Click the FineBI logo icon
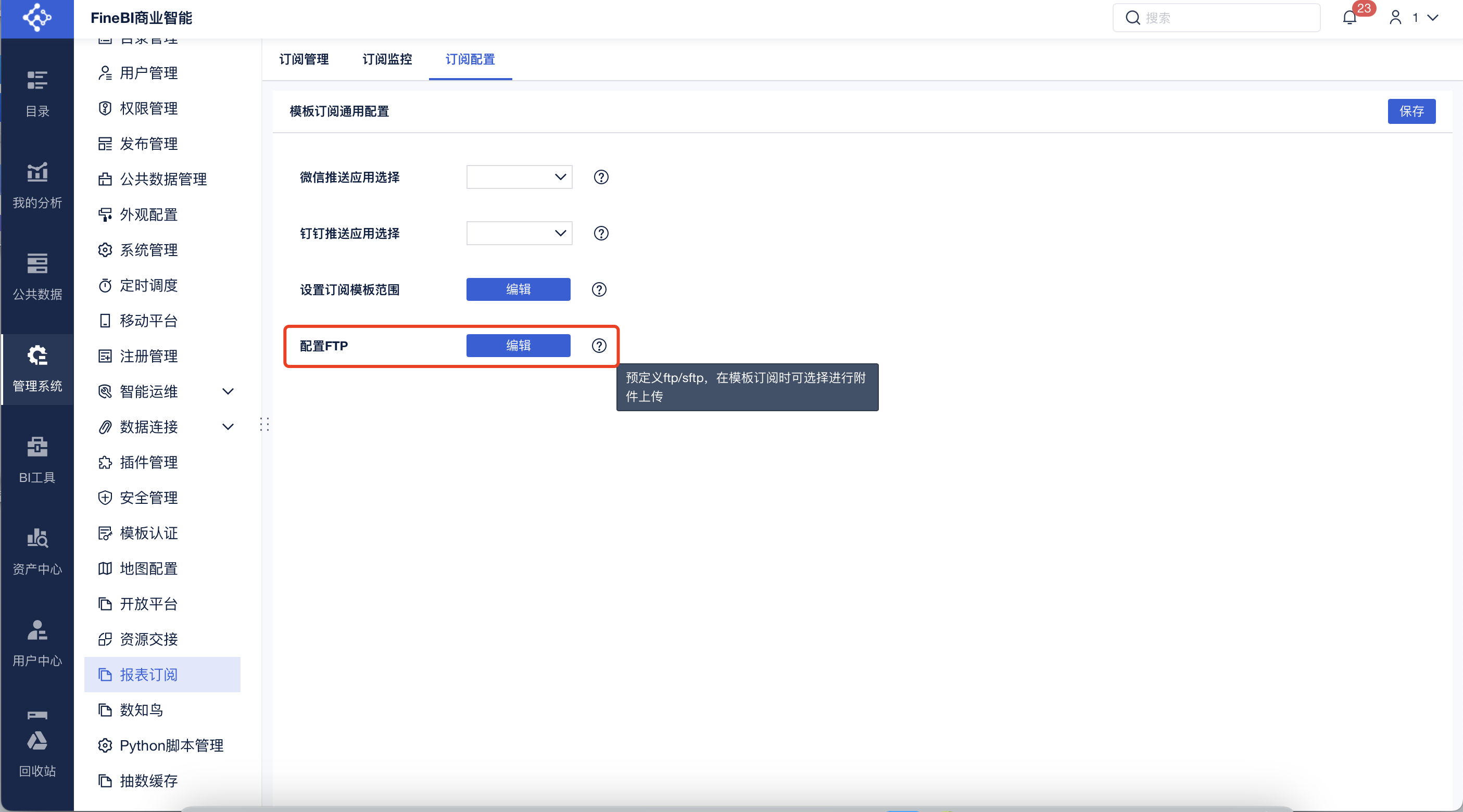This screenshot has width=1463, height=812. (37, 18)
